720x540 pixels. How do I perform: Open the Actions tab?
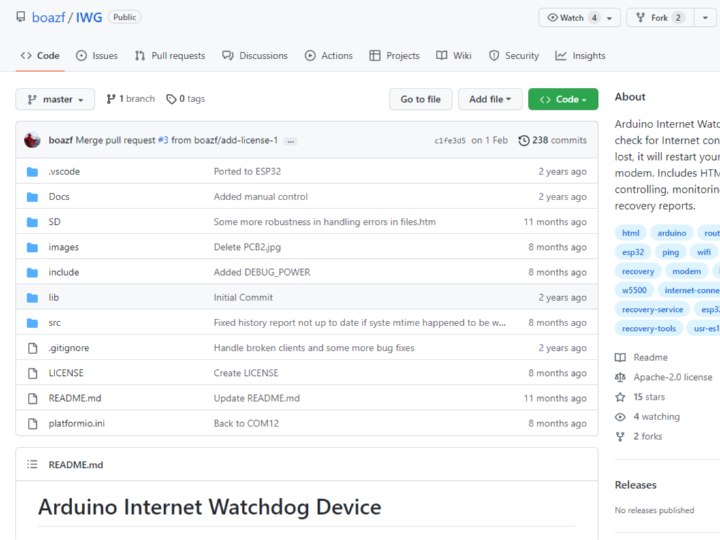pyautogui.click(x=329, y=56)
